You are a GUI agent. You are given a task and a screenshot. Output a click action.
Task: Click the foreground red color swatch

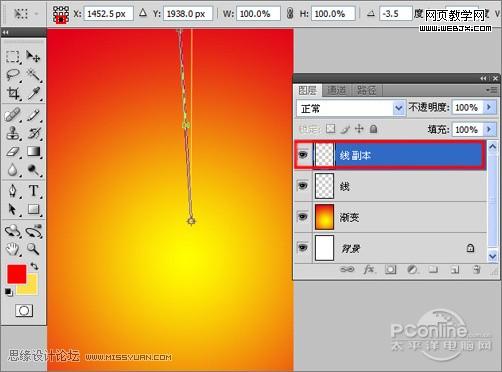tap(16, 274)
